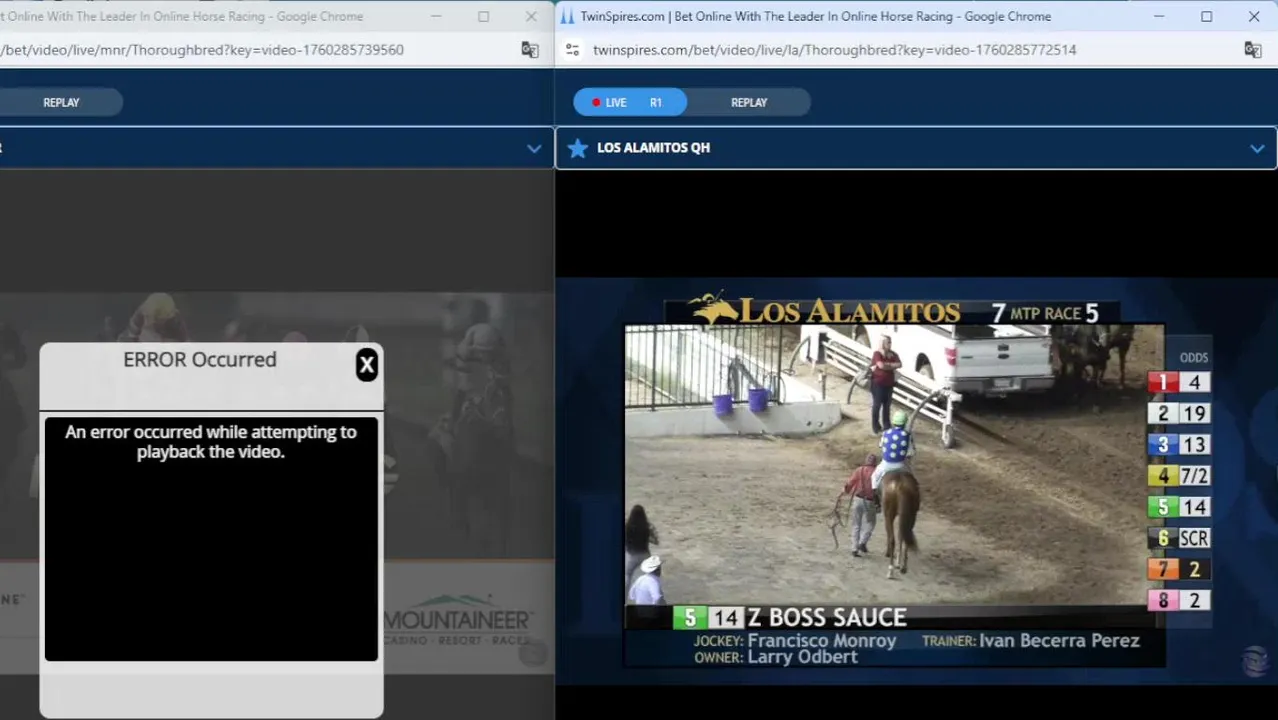The height and width of the screenshot is (720, 1278).
Task: Close the right Chrome window
Action: point(1254,17)
